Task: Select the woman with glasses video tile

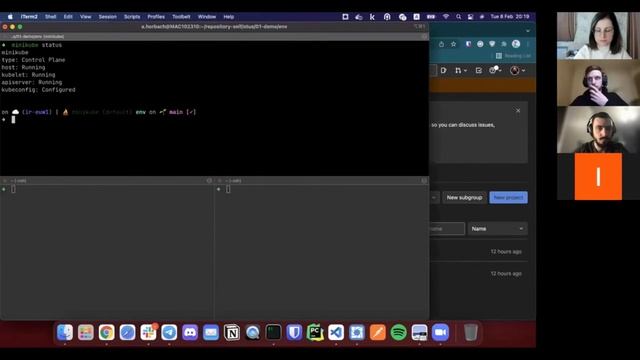Action: [598, 36]
